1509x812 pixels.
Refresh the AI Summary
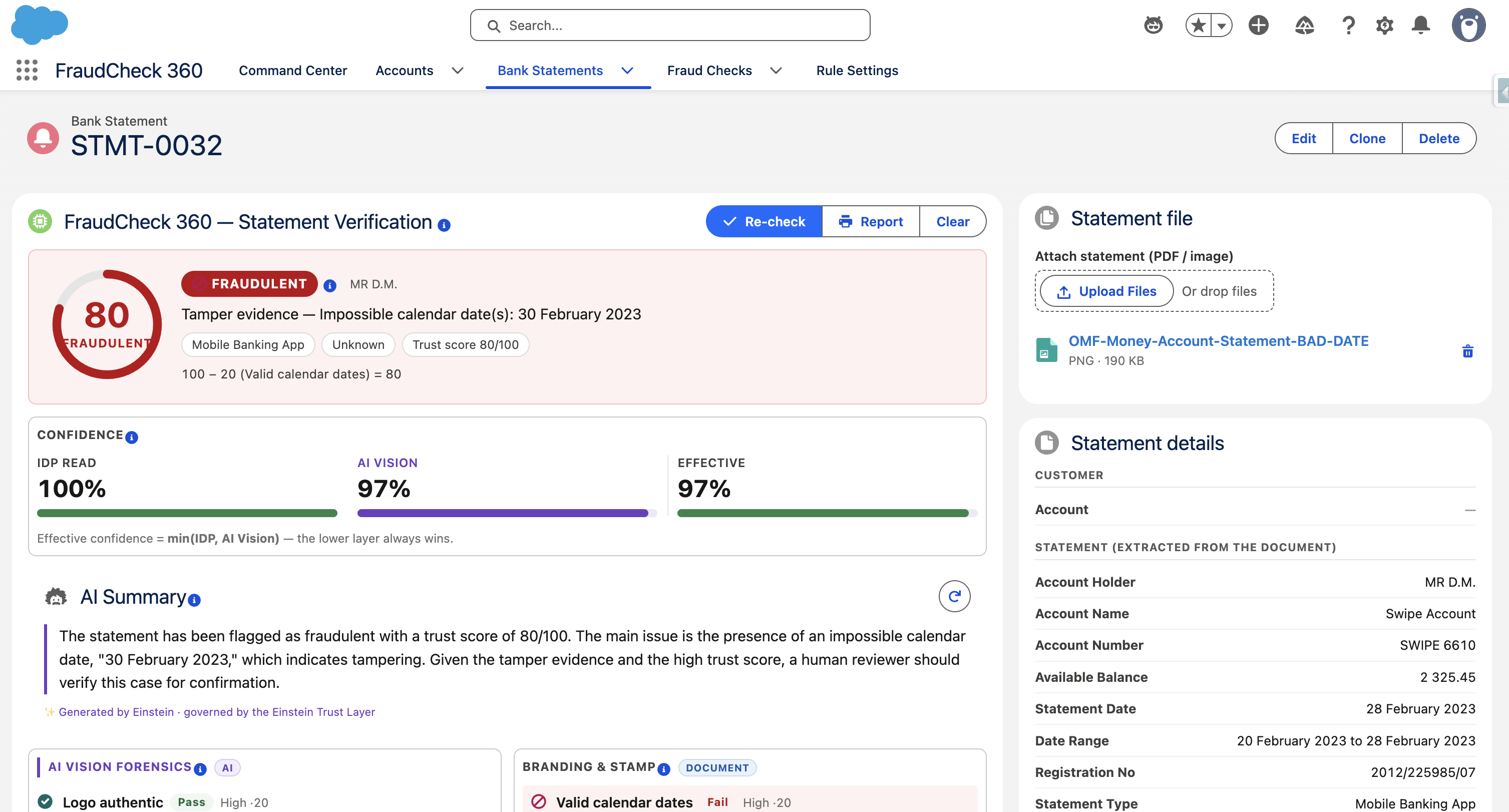(x=954, y=596)
